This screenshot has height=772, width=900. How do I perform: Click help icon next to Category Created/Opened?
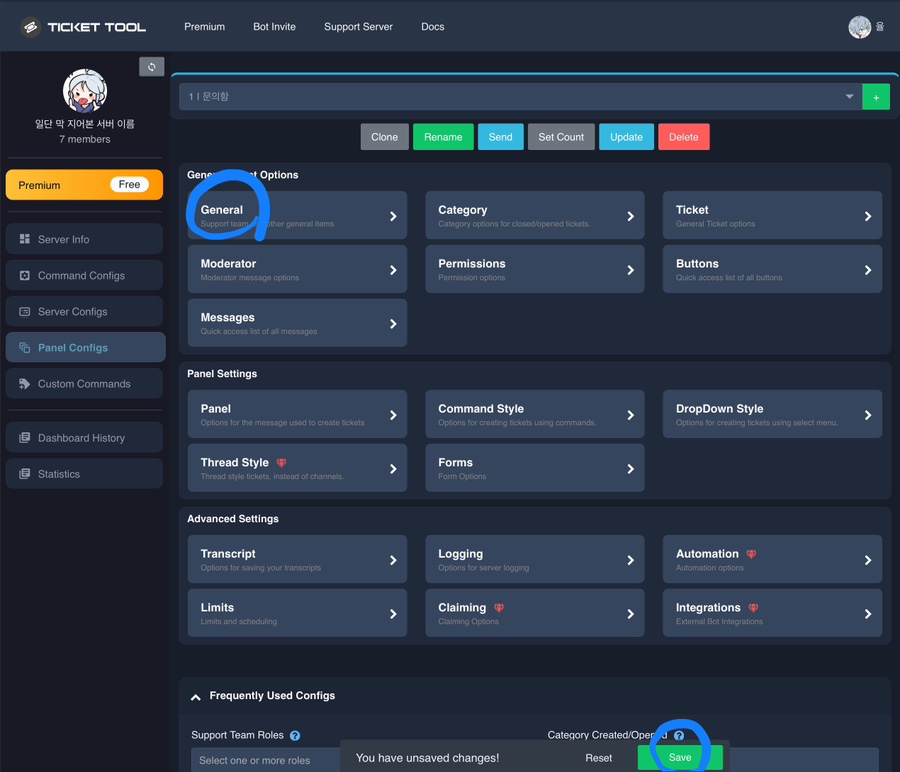tap(679, 735)
